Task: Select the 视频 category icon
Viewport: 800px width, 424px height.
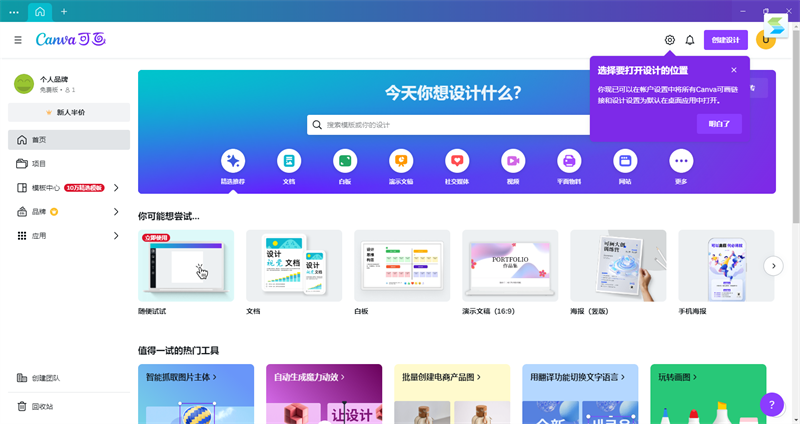Action: (513, 161)
